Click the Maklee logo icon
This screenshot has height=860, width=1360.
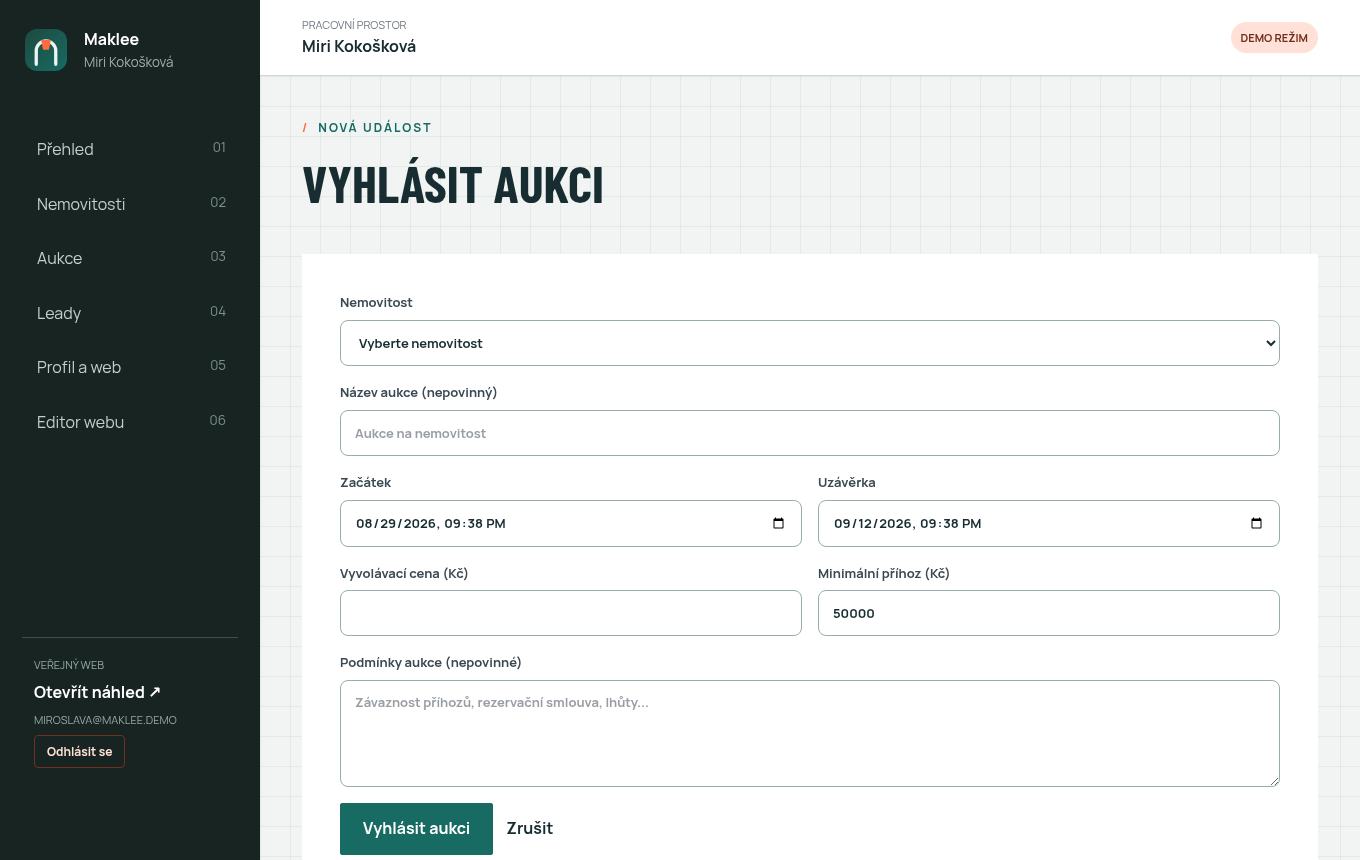[46, 50]
